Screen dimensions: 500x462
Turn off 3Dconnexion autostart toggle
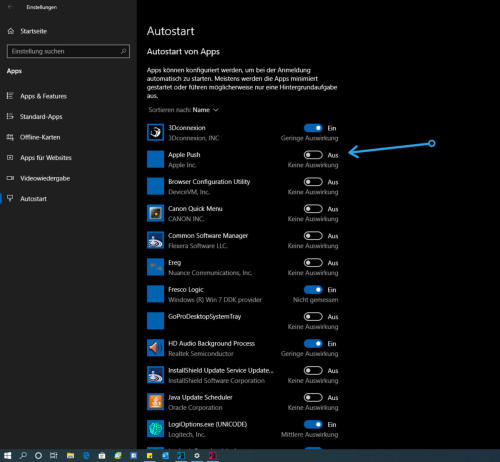tap(313, 128)
